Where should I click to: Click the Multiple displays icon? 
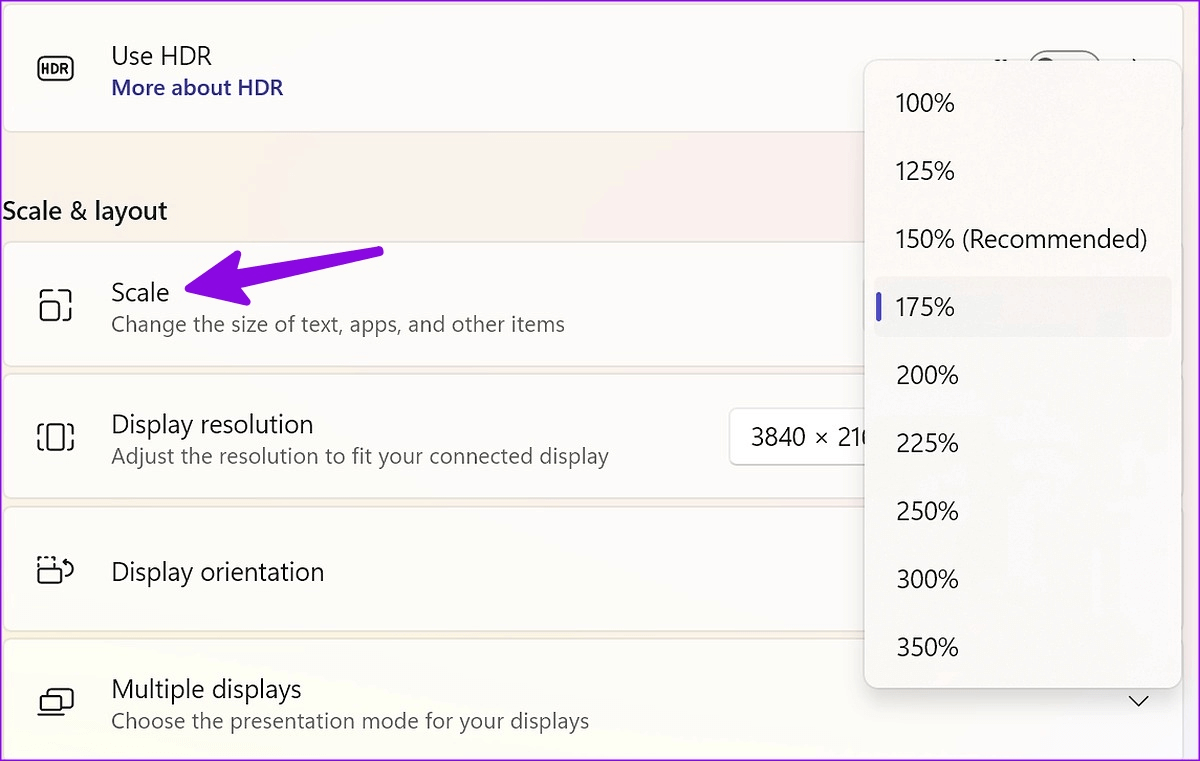[x=55, y=702]
